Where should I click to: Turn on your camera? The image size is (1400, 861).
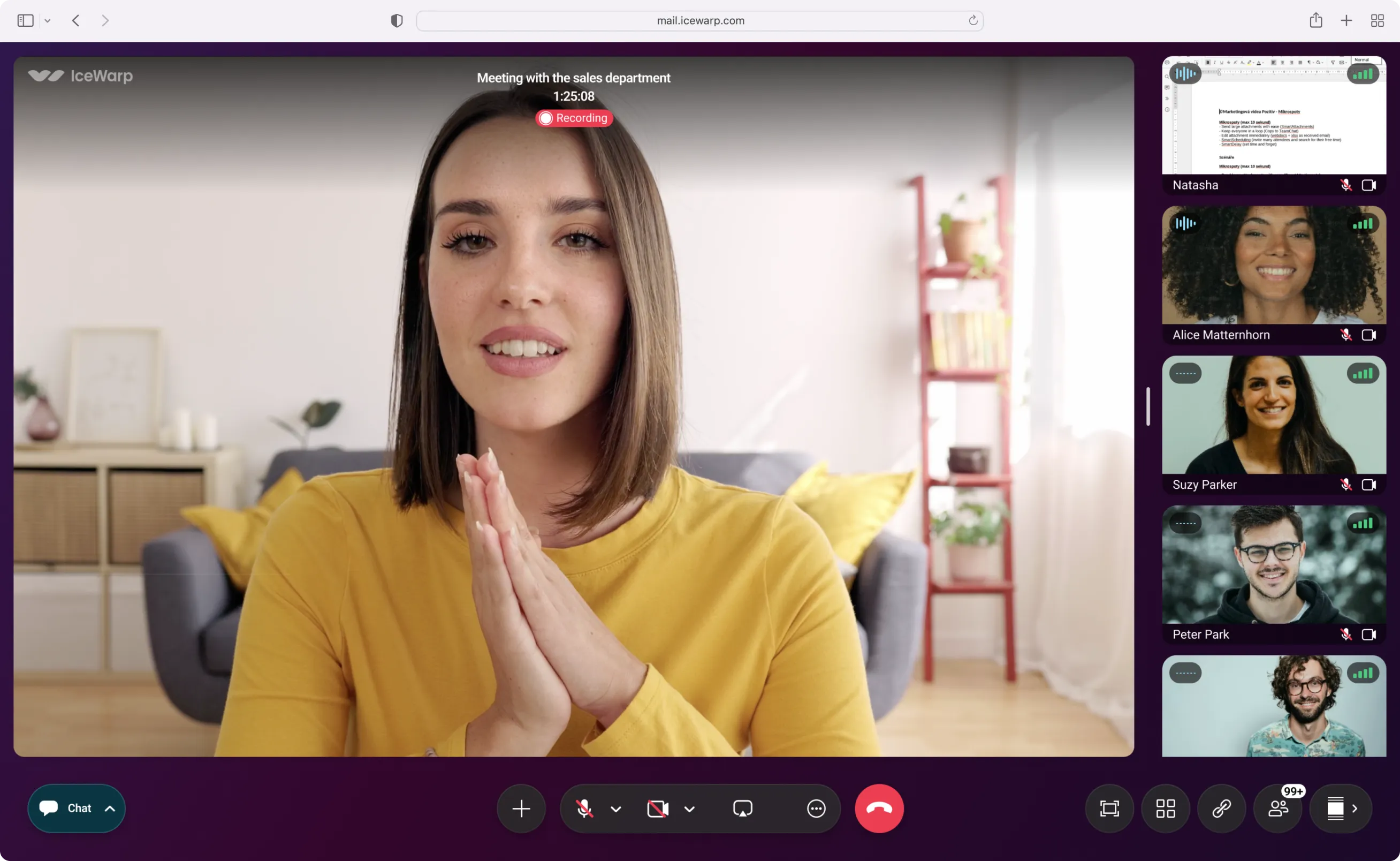(x=657, y=808)
